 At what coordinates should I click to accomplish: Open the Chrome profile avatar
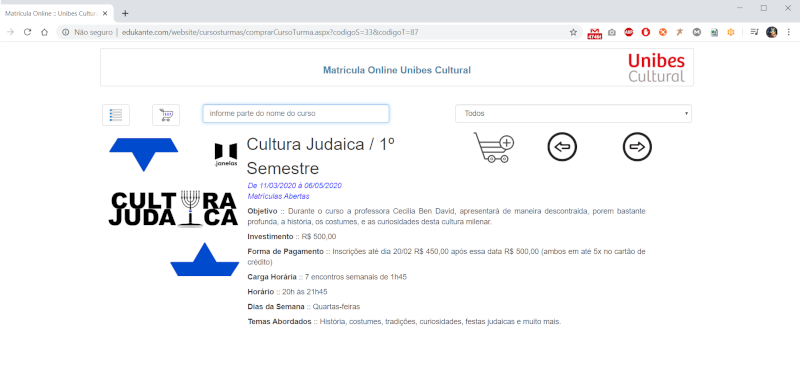click(771, 32)
